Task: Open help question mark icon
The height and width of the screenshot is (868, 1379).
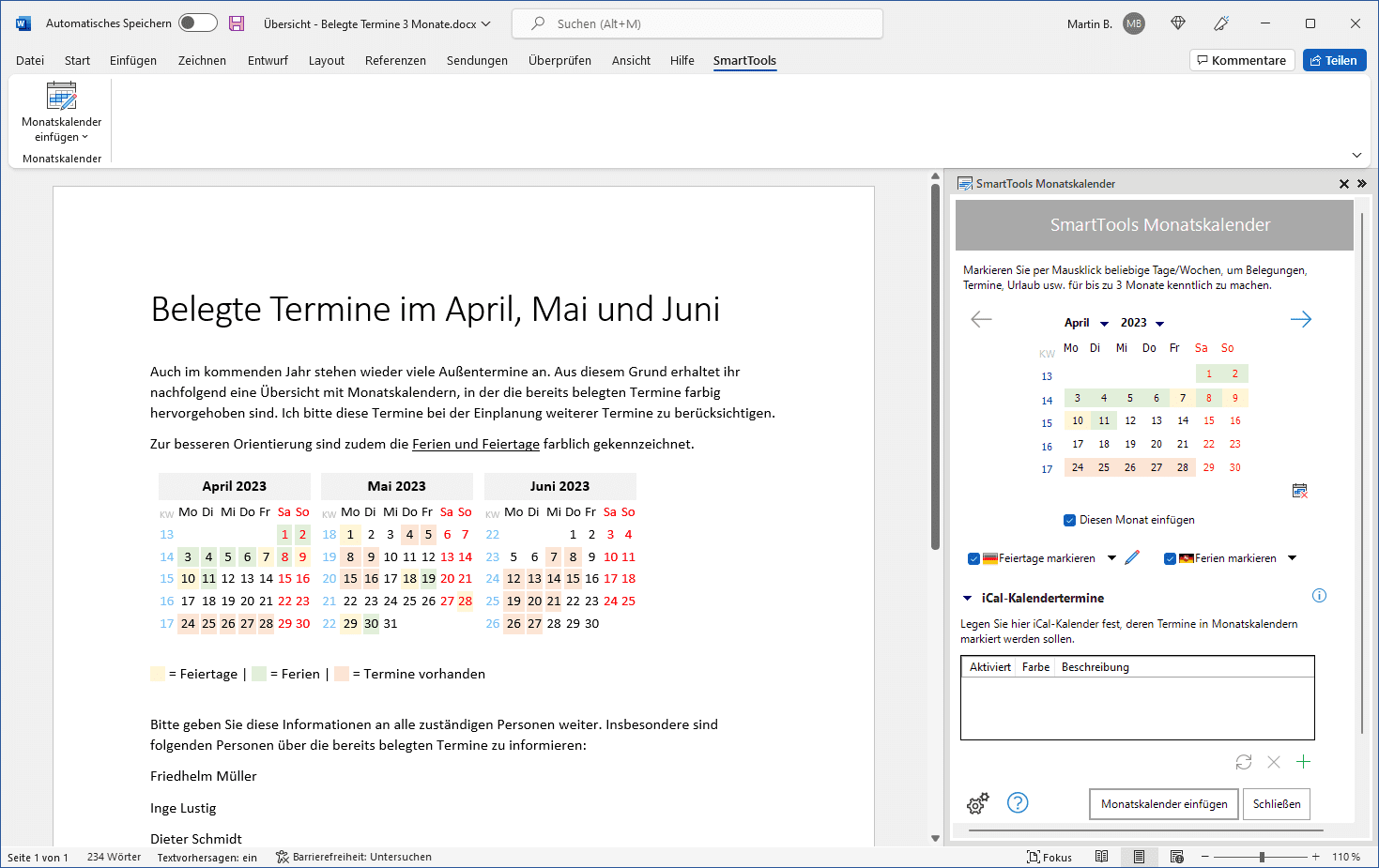Action: pyautogui.click(x=1018, y=802)
